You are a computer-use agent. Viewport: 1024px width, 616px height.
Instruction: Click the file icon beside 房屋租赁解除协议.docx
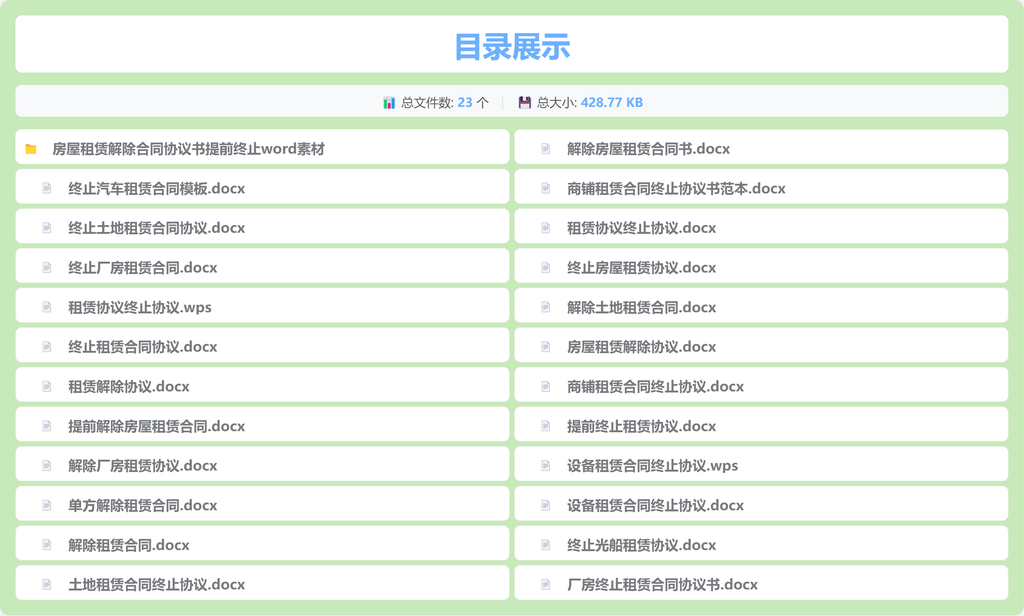(545, 347)
